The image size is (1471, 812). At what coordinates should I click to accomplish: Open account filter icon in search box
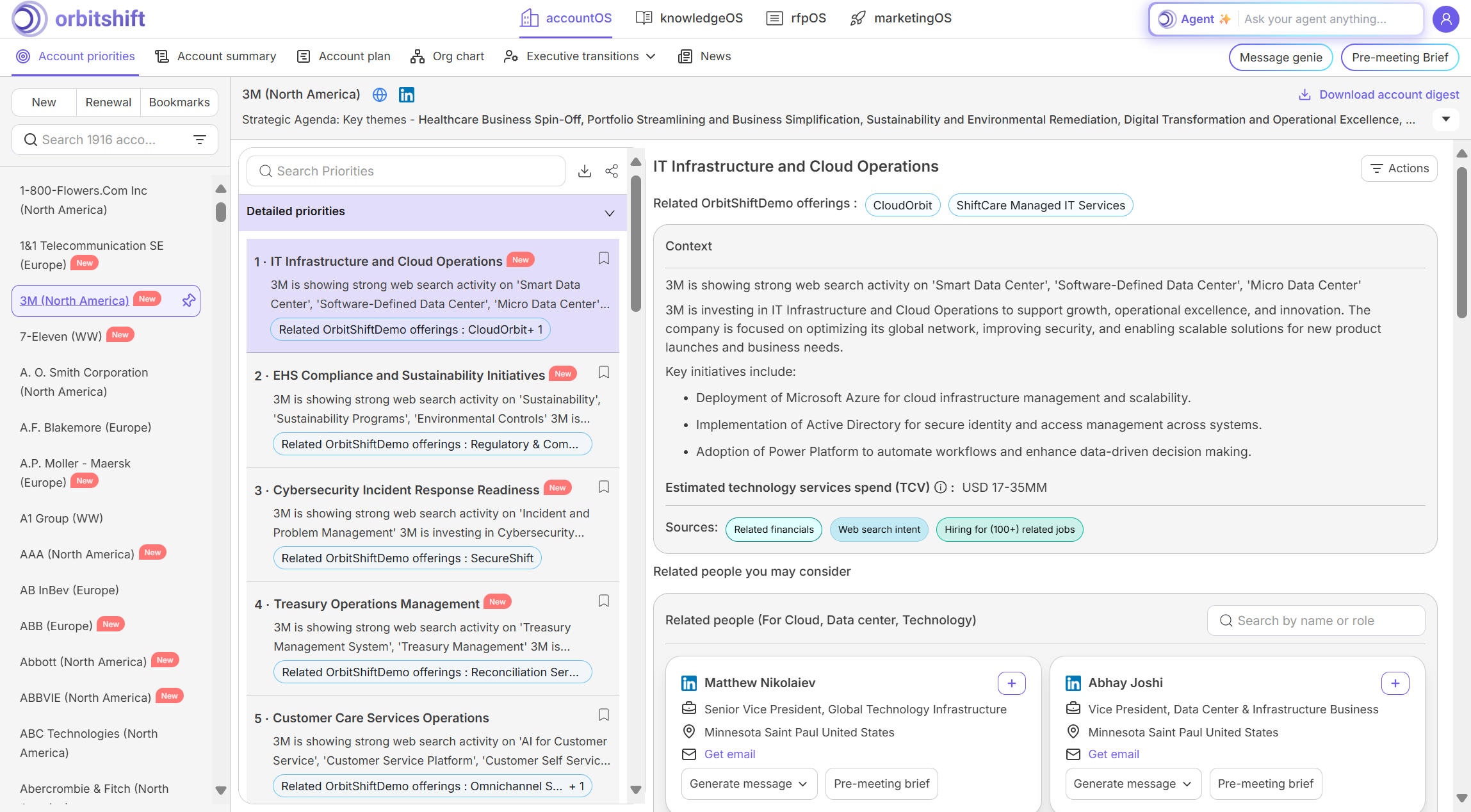200,140
